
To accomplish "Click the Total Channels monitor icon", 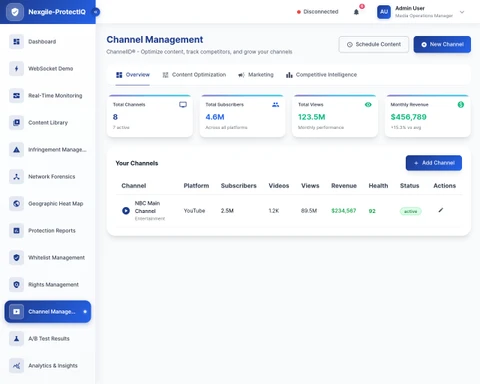I will click(183, 105).
